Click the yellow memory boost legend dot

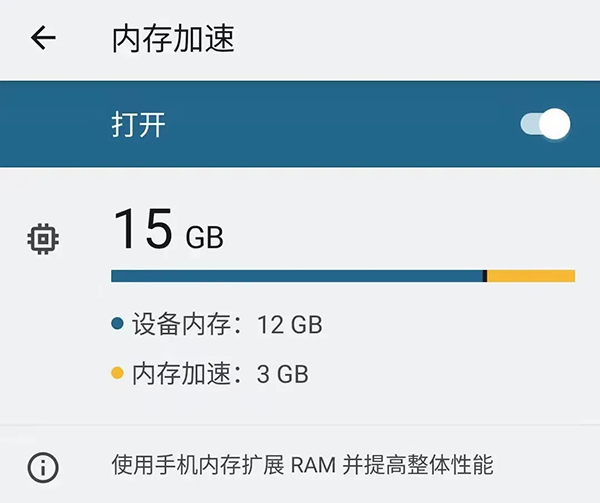(x=117, y=374)
